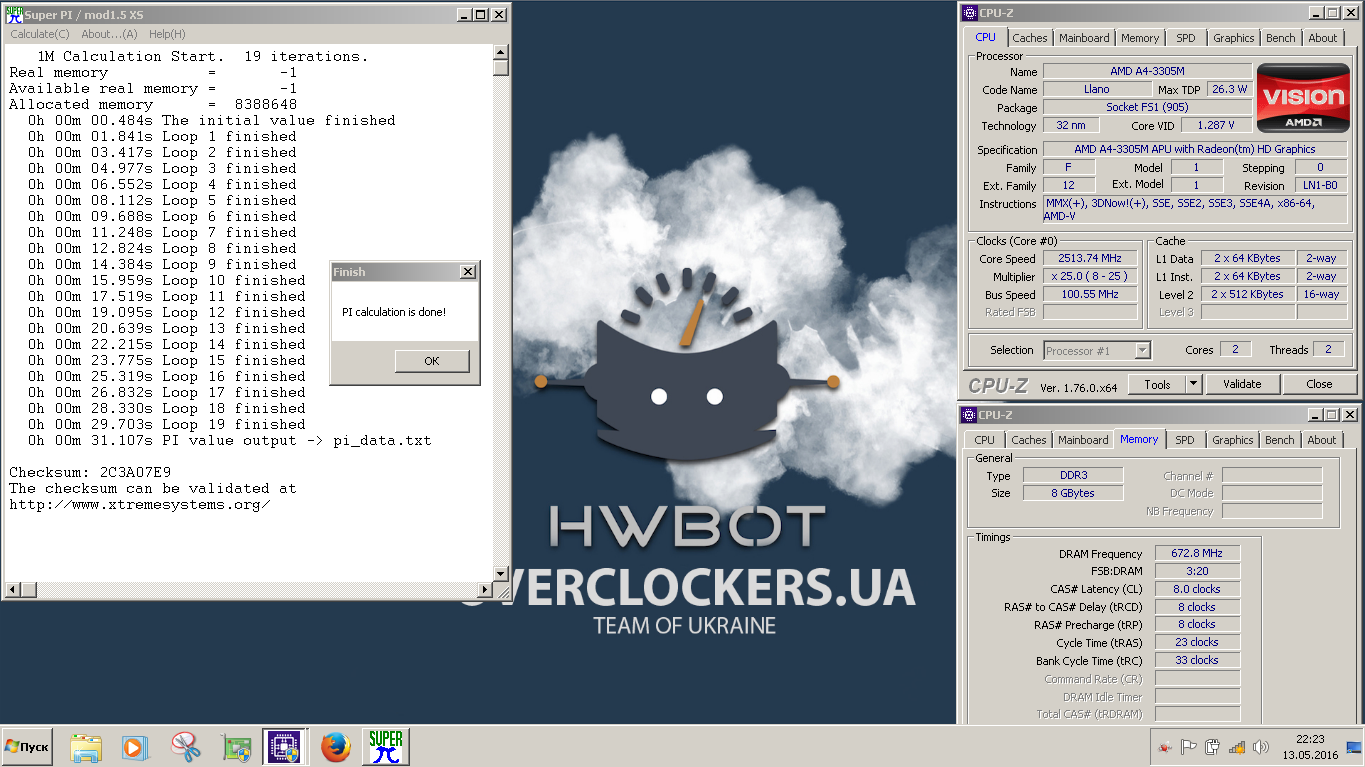
Task: Switch to Graphics tab in the CPU-Z memory window
Action: (1233, 440)
